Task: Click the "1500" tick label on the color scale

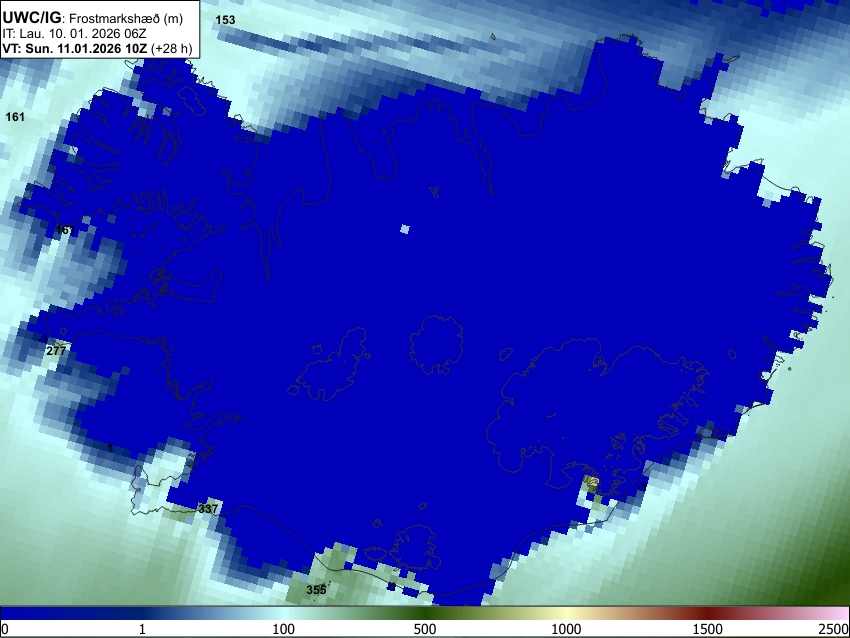Action: tap(708, 629)
